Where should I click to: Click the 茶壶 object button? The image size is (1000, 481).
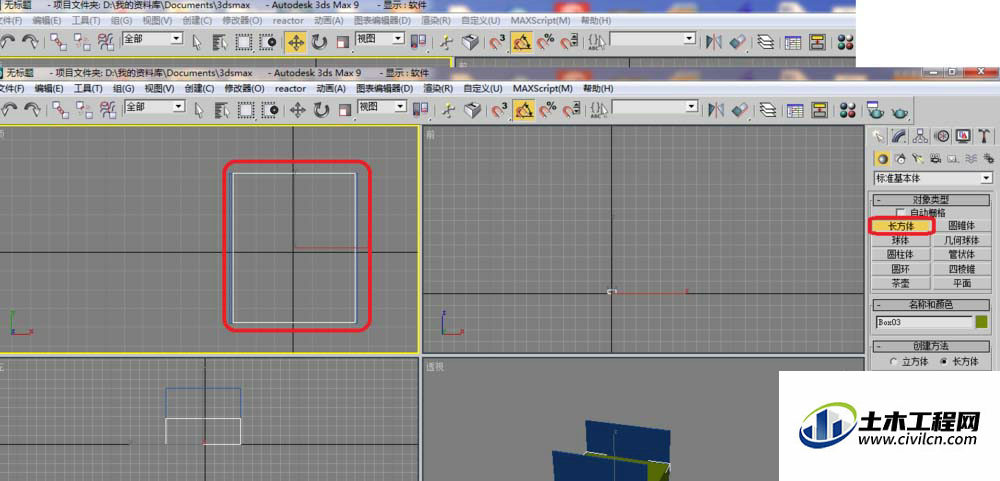(901, 283)
